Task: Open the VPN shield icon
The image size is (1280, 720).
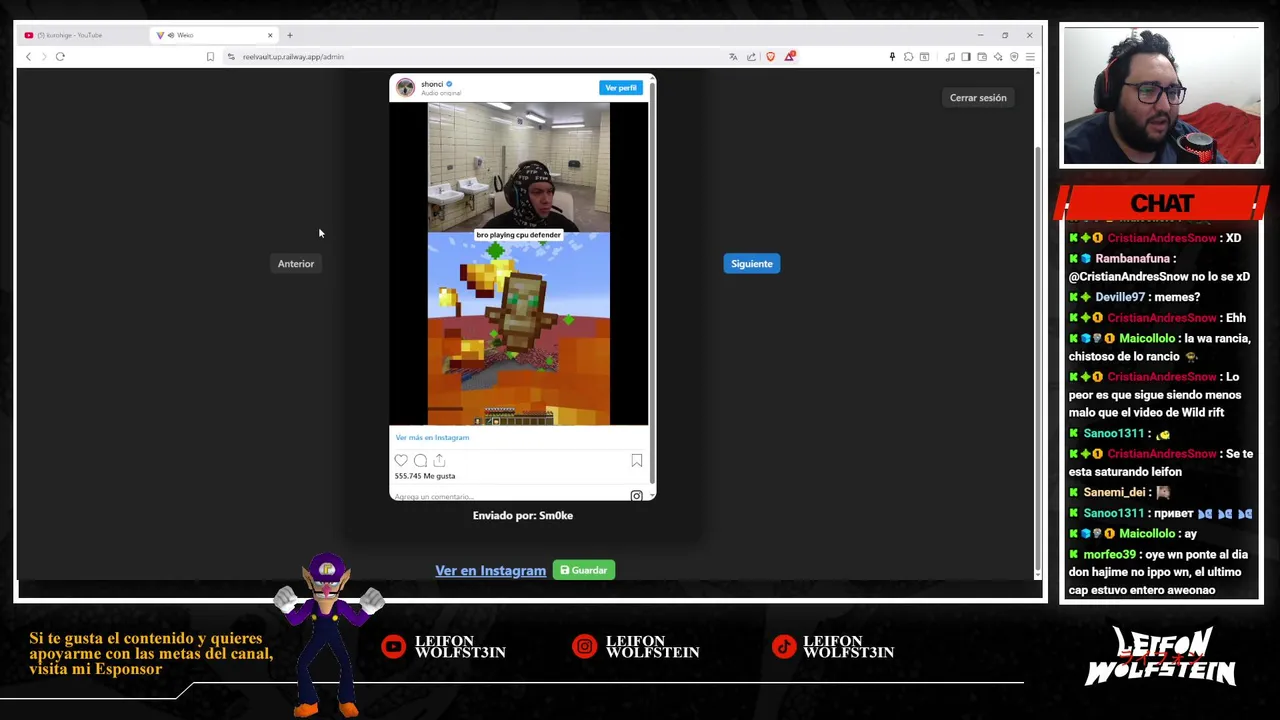Action: 1014,57
